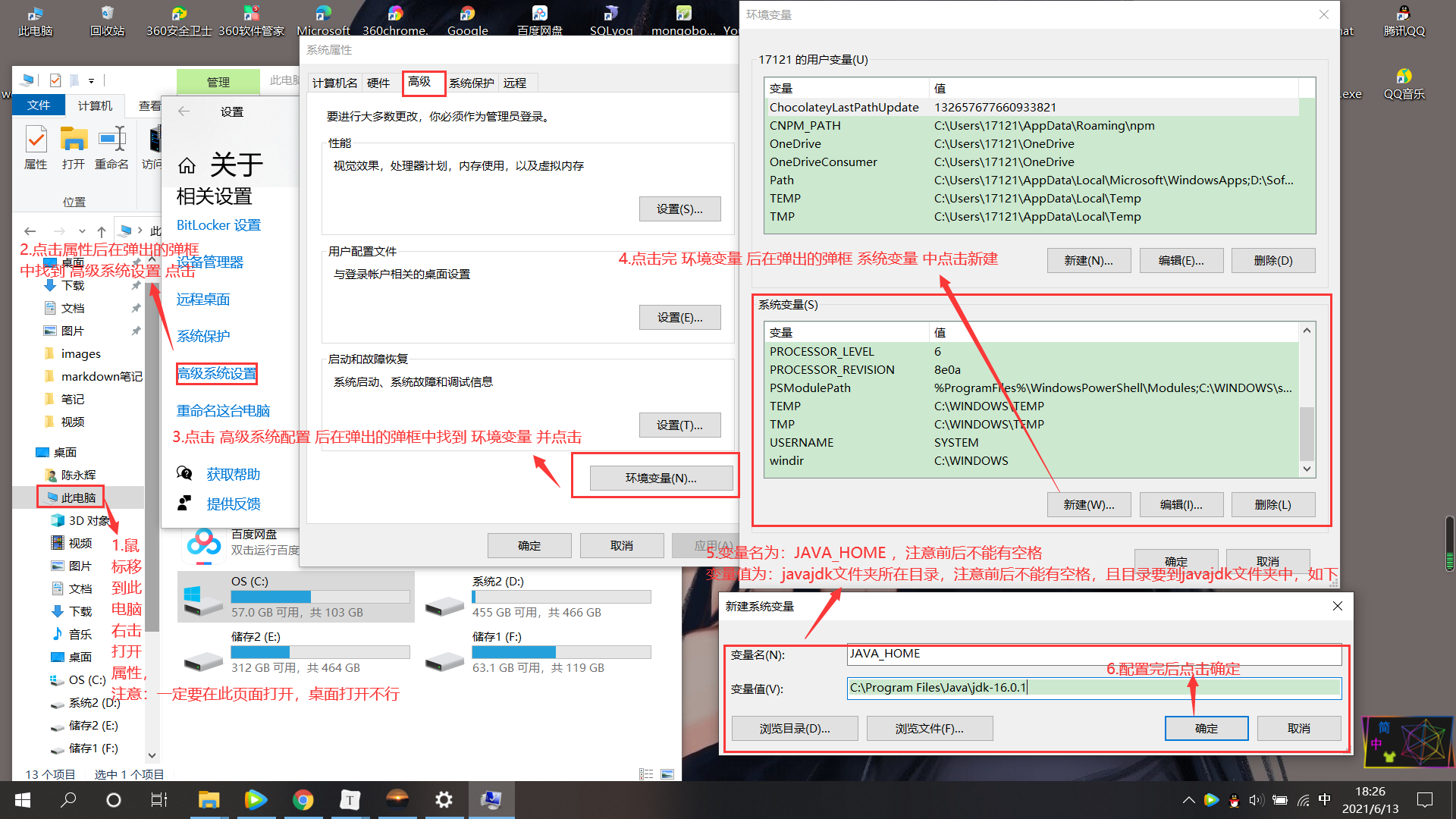Click the Wi-Fi icon in system tray
This screenshot has width=1456, height=819.
pyautogui.click(x=1303, y=799)
